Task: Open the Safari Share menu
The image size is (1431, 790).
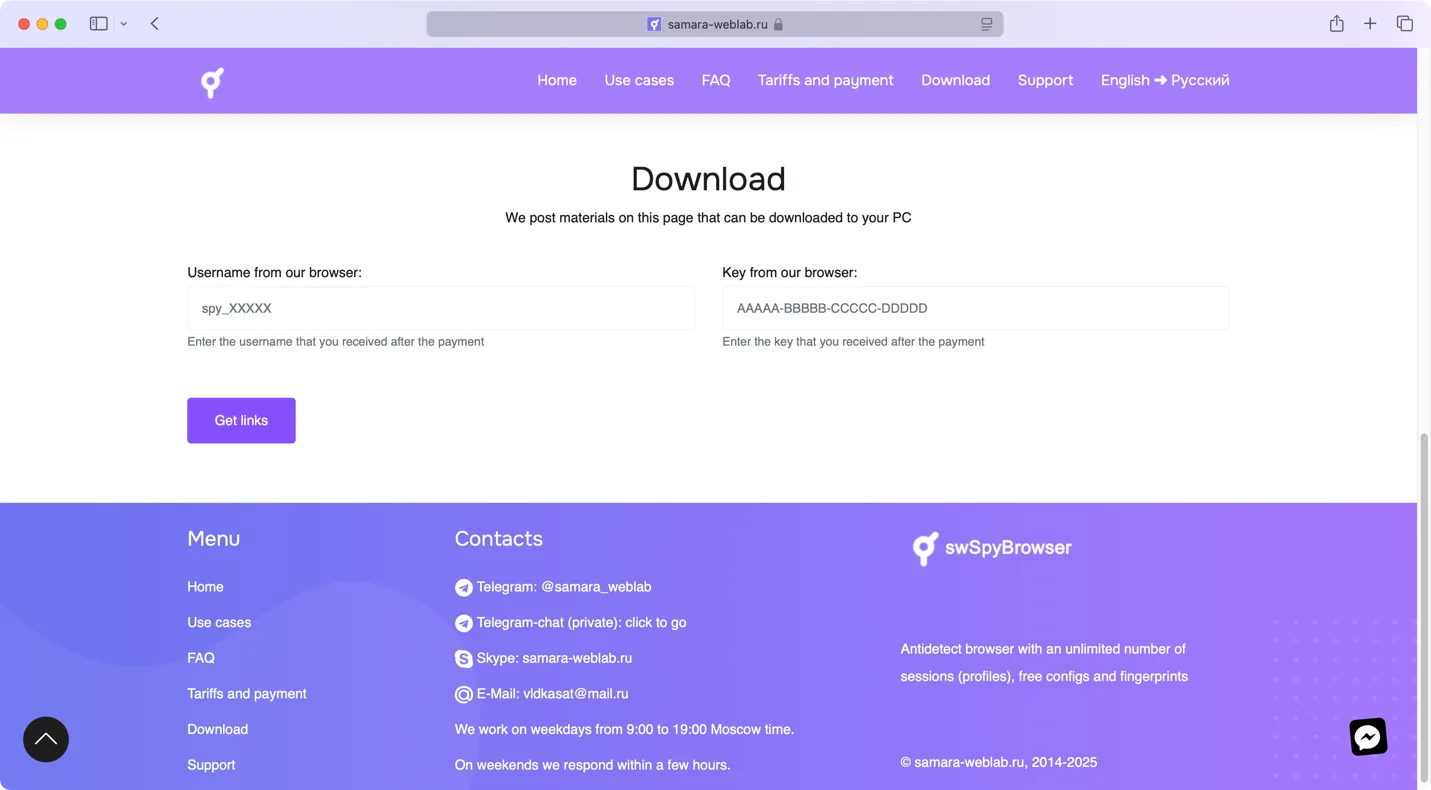Action: click(1336, 24)
